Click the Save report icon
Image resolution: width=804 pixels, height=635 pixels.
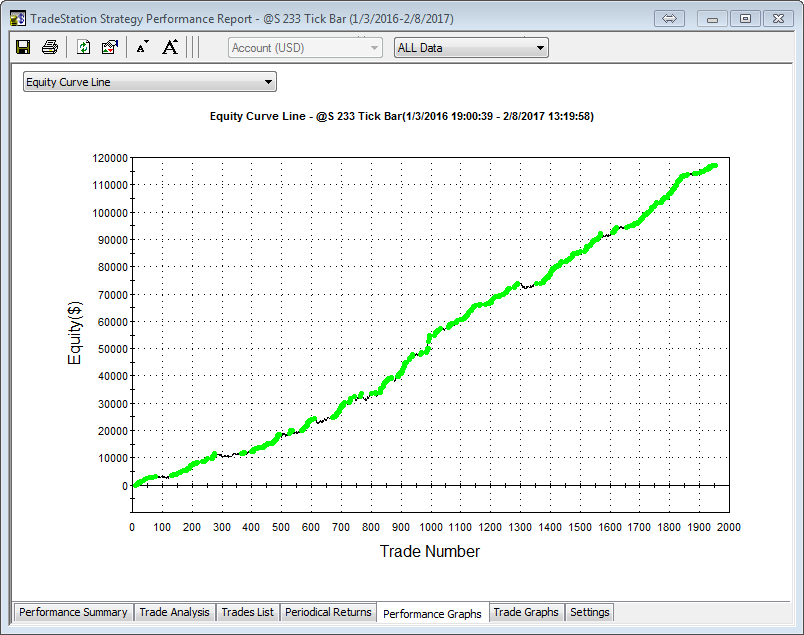[x=23, y=47]
